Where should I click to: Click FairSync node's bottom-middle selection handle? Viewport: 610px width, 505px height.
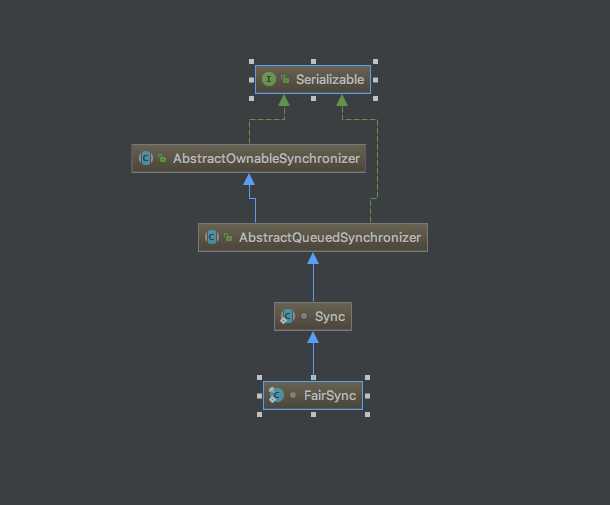[314, 414]
